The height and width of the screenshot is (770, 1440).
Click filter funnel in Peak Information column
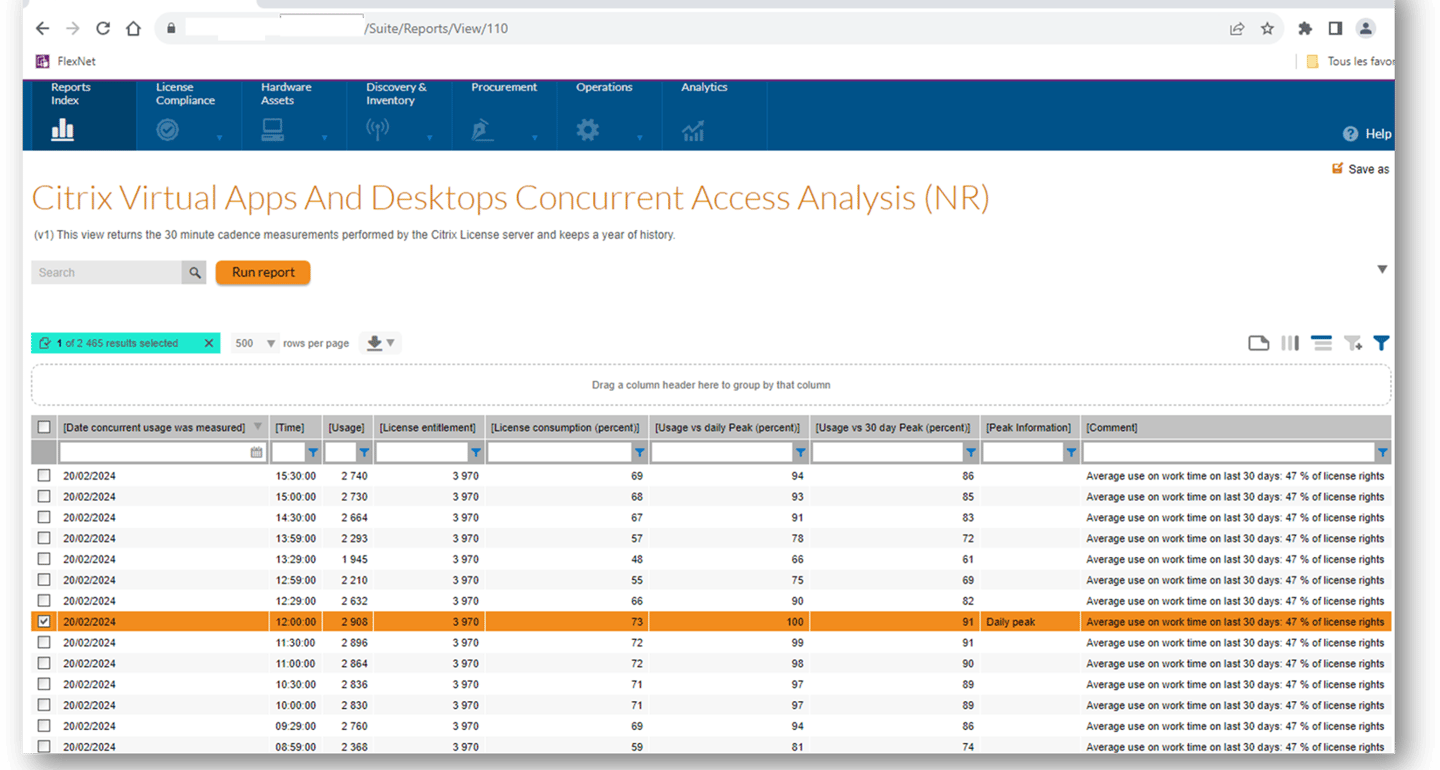[1071, 453]
